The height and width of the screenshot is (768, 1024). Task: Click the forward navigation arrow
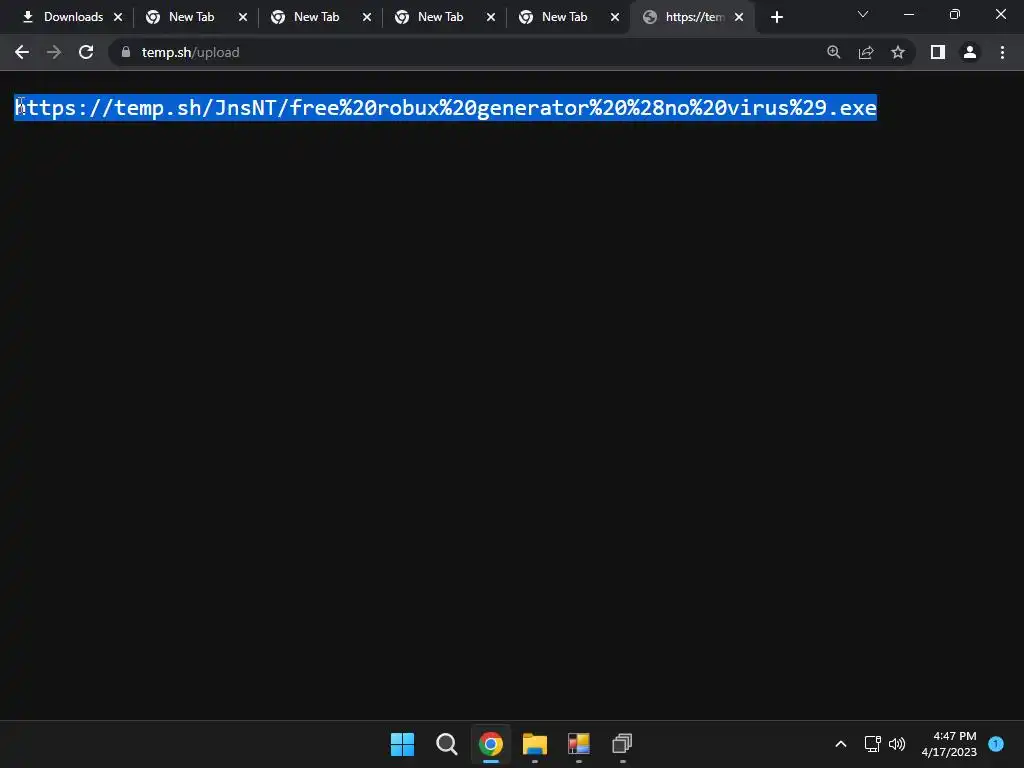(x=54, y=52)
